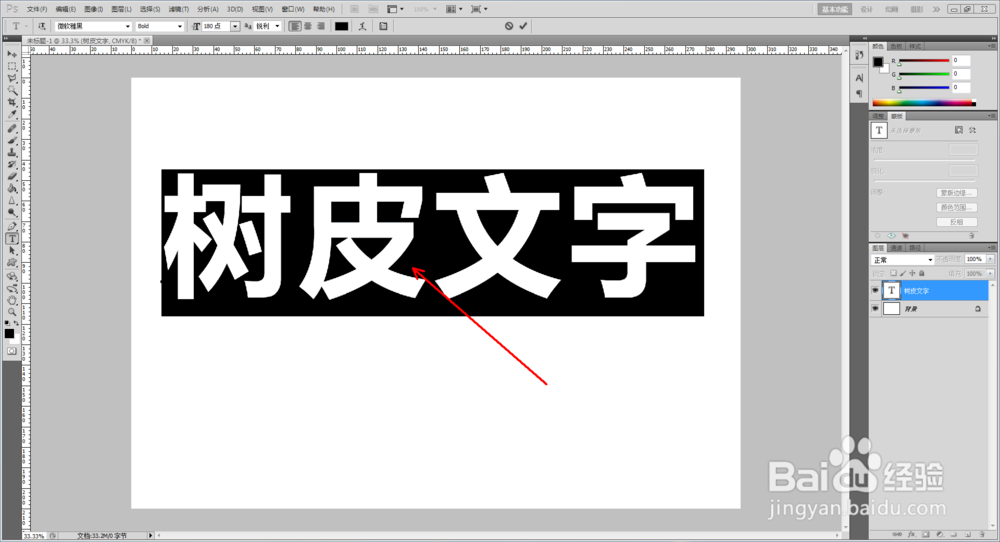This screenshot has width=1000, height=542.
Task: Reset default foreground and background colors
Action: (x=7, y=324)
